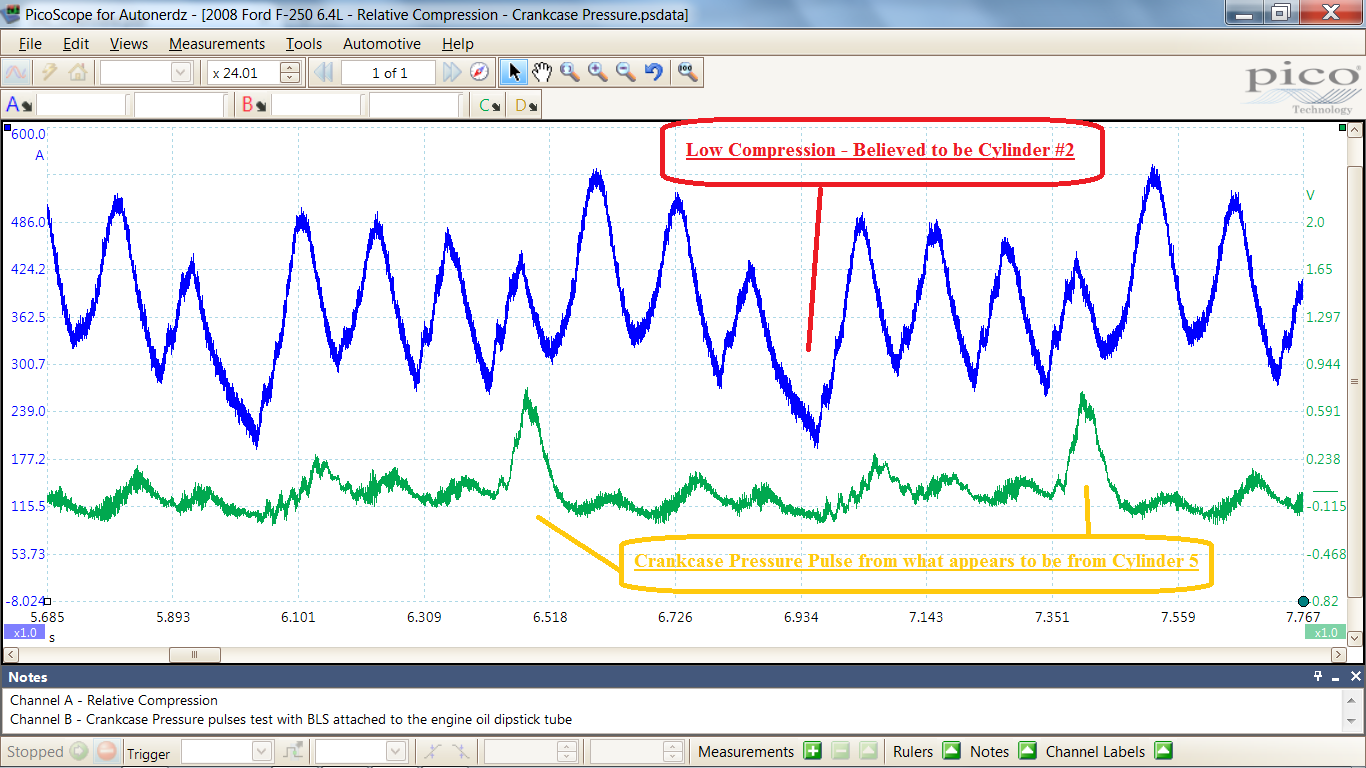Click the Low Compression cylinder #2 annotation

tap(880, 151)
